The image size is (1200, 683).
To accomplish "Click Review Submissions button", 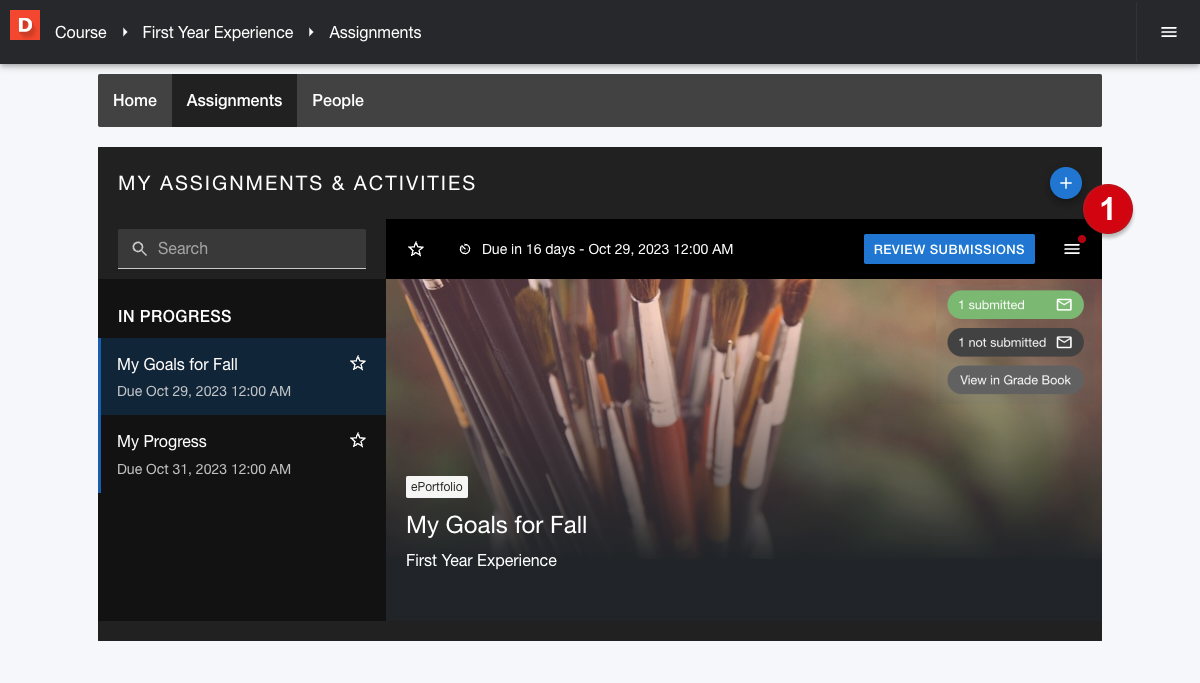I will (949, 249).
